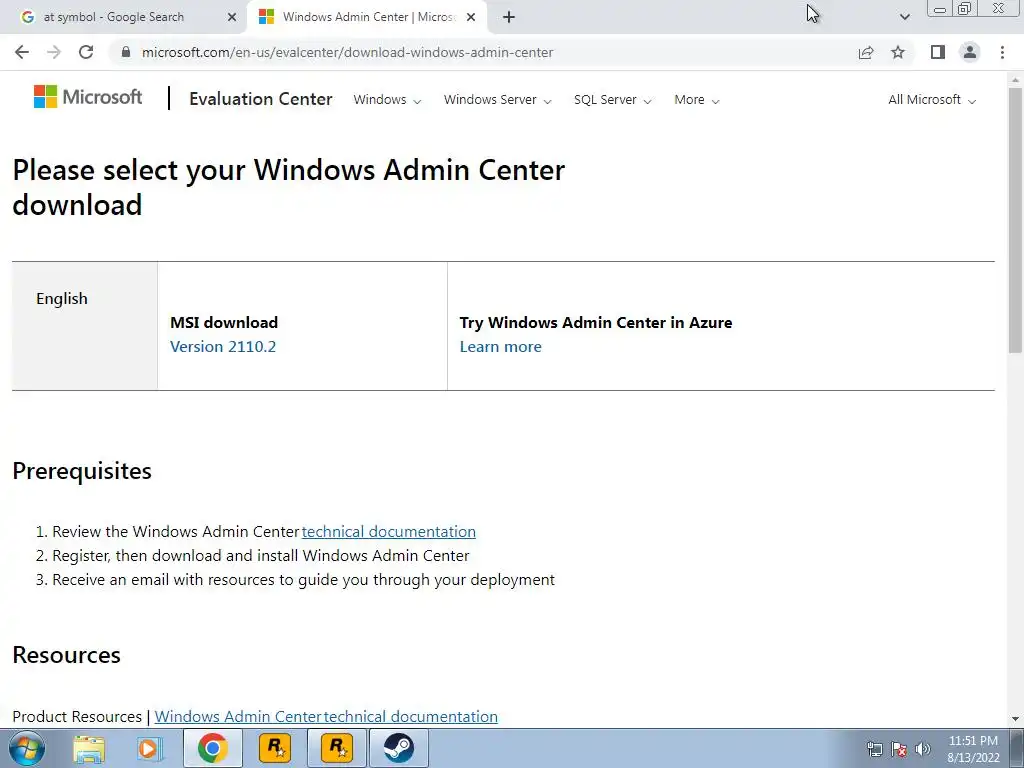Open Steam from the taskbar
Image resolution: width=1024 pixels, height=768 pixels.
pyautogui.click(x=398, y=748)
